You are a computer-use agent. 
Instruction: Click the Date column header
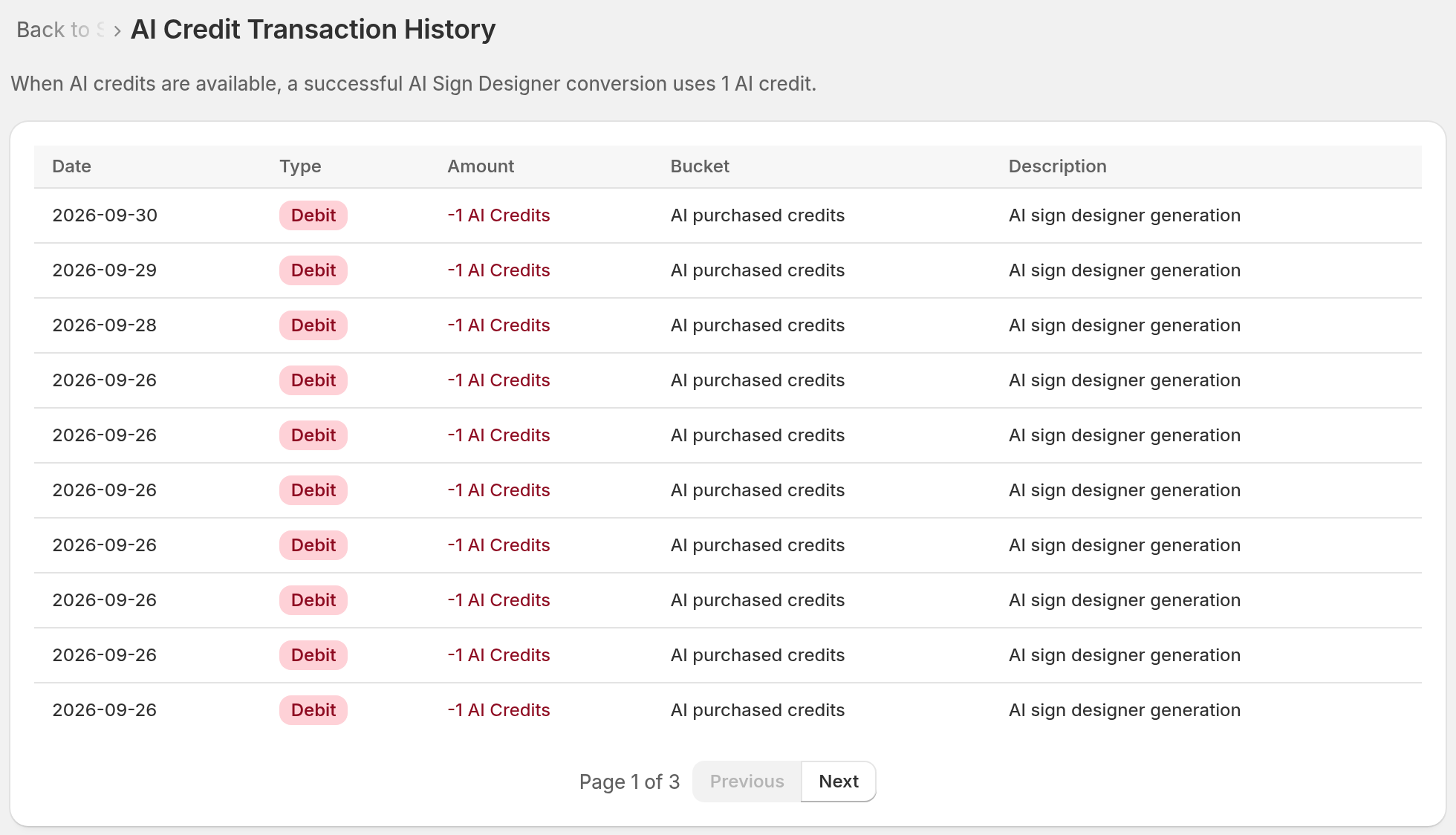point(71,166)
